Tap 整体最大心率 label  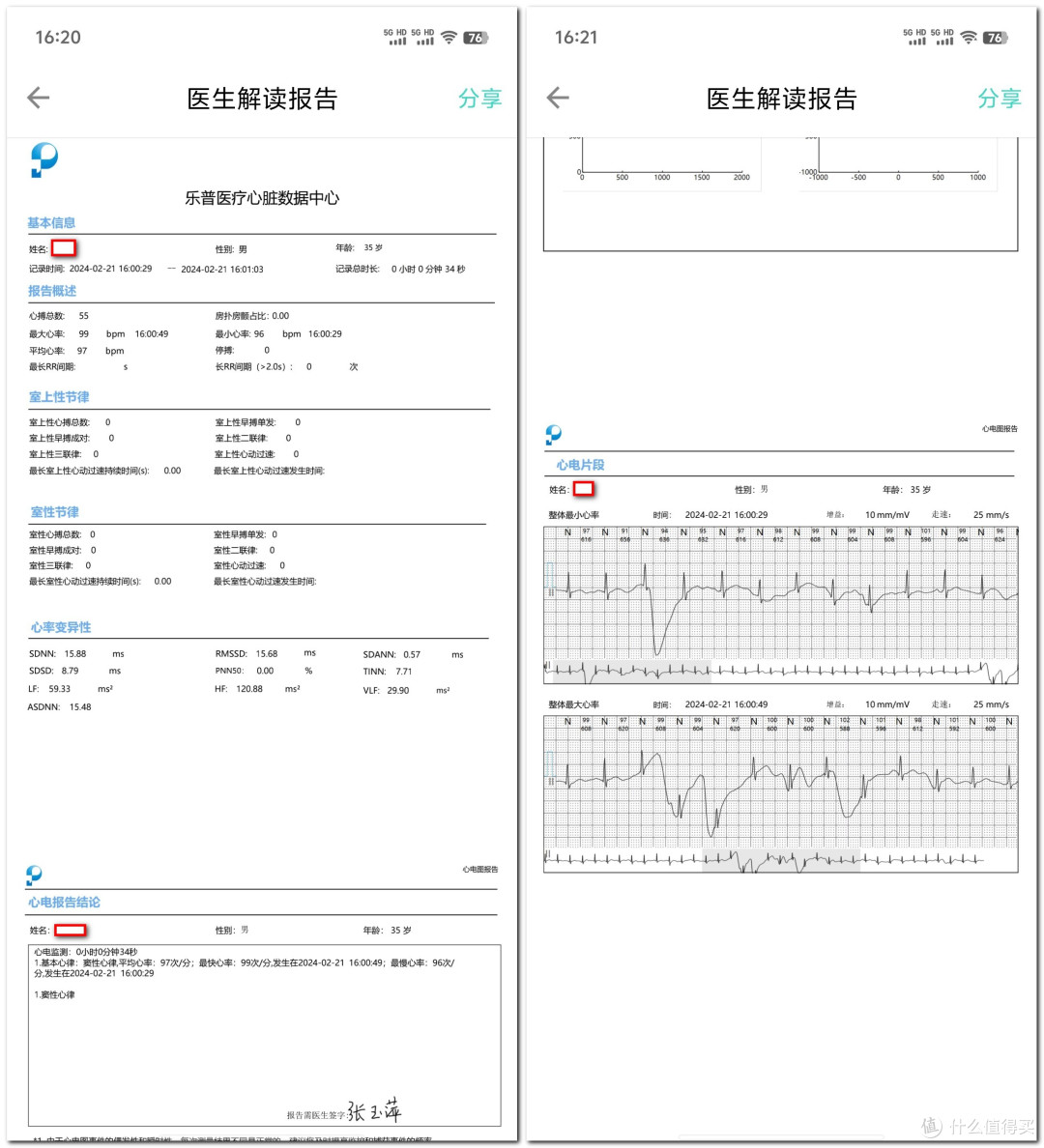[573, 704]
